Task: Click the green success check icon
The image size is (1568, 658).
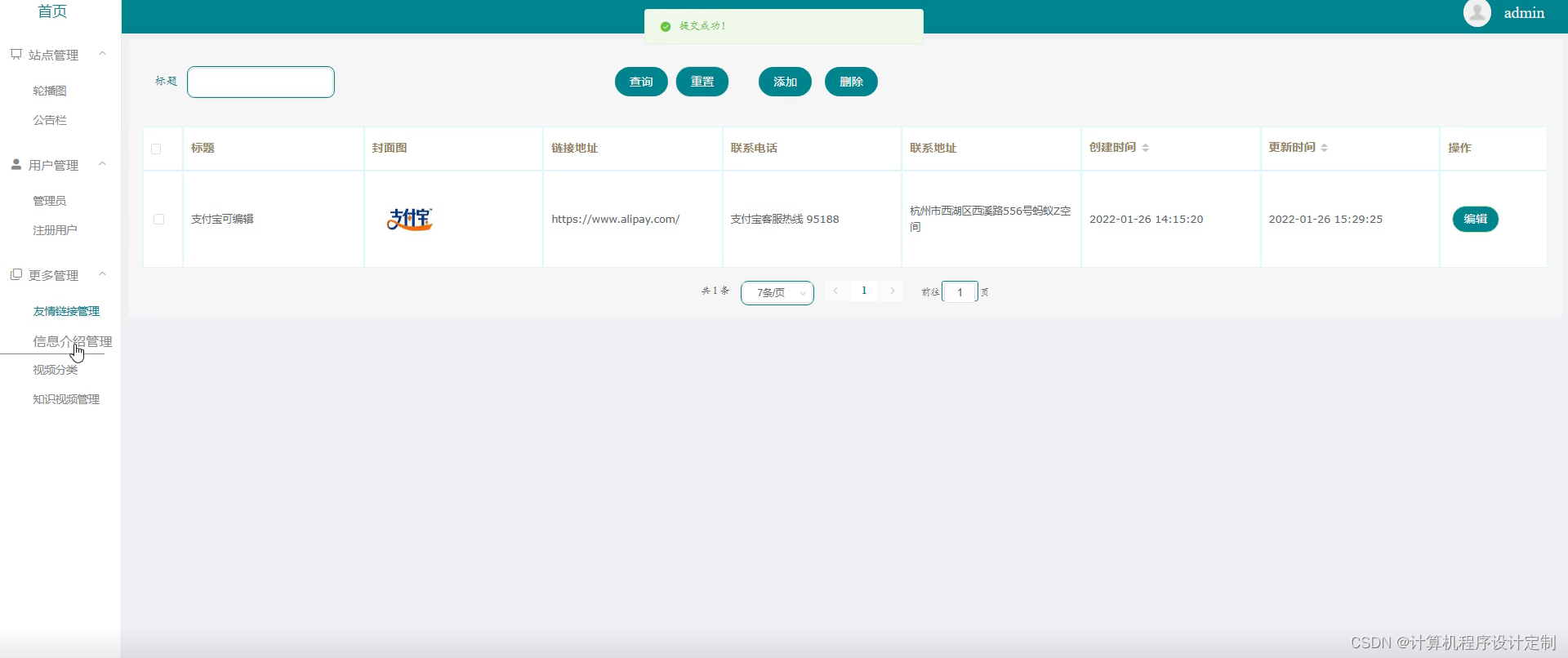Action: (x=665, y=26)
